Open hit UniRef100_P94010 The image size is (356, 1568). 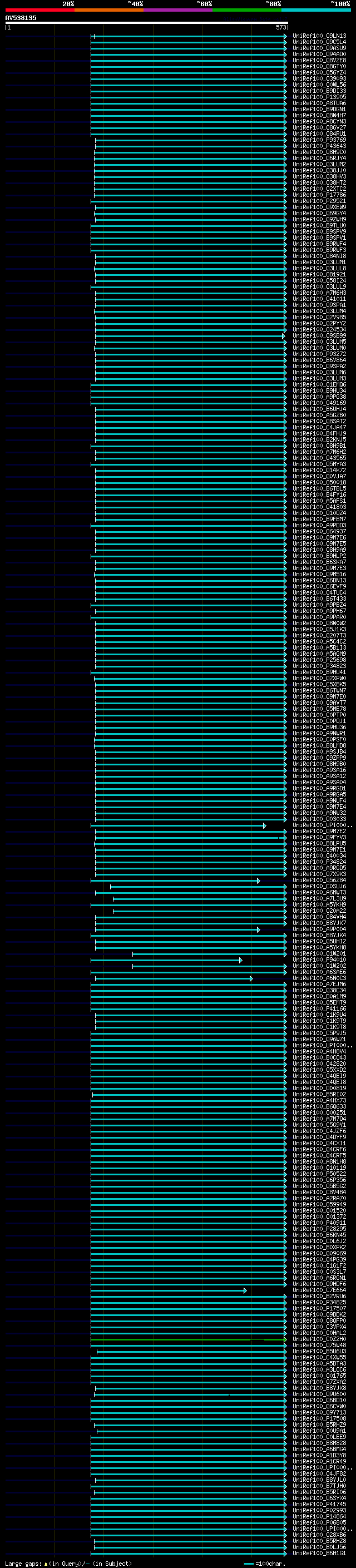pos(319,959)
